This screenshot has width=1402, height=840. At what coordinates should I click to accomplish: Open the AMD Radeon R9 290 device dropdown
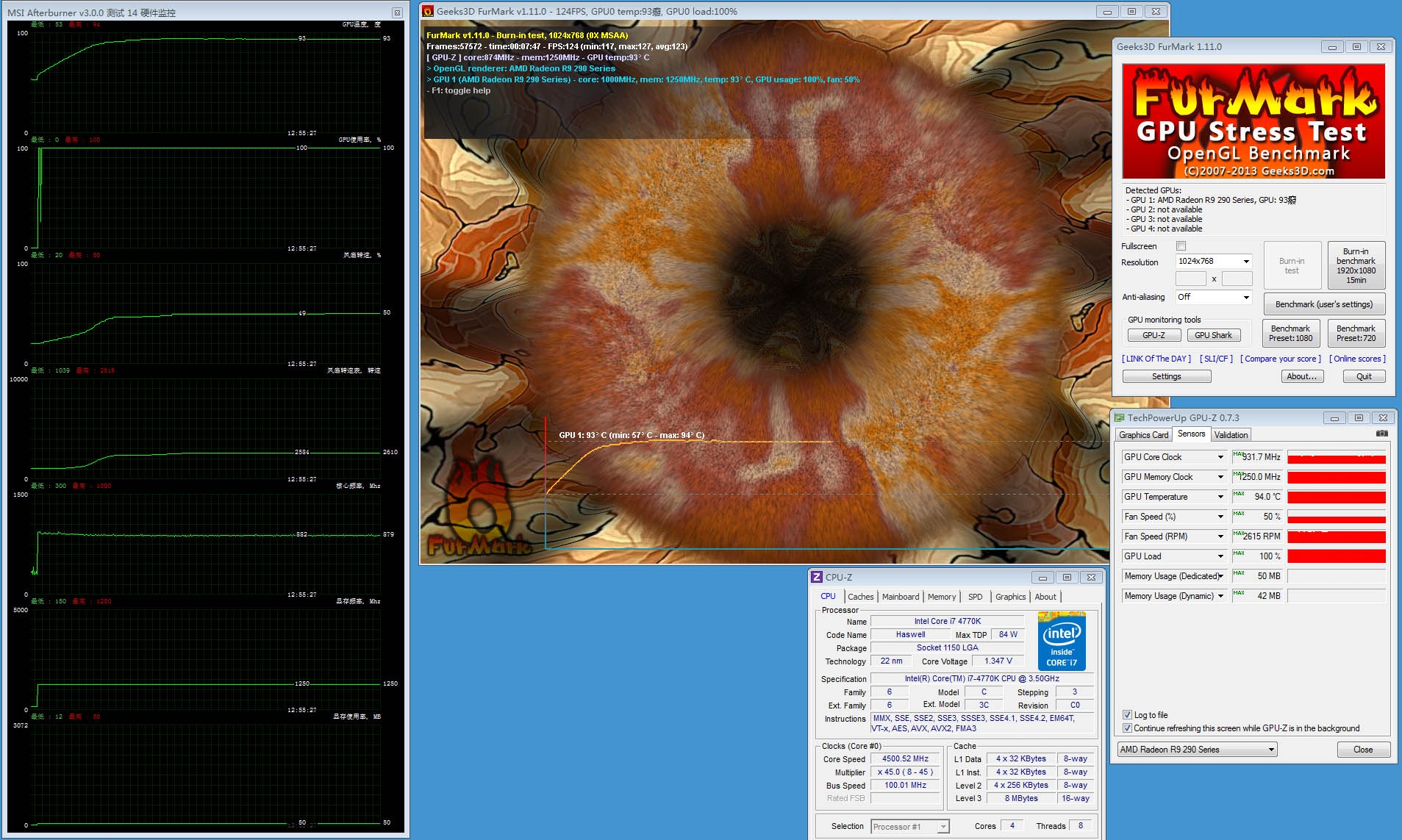(1197, 750)
